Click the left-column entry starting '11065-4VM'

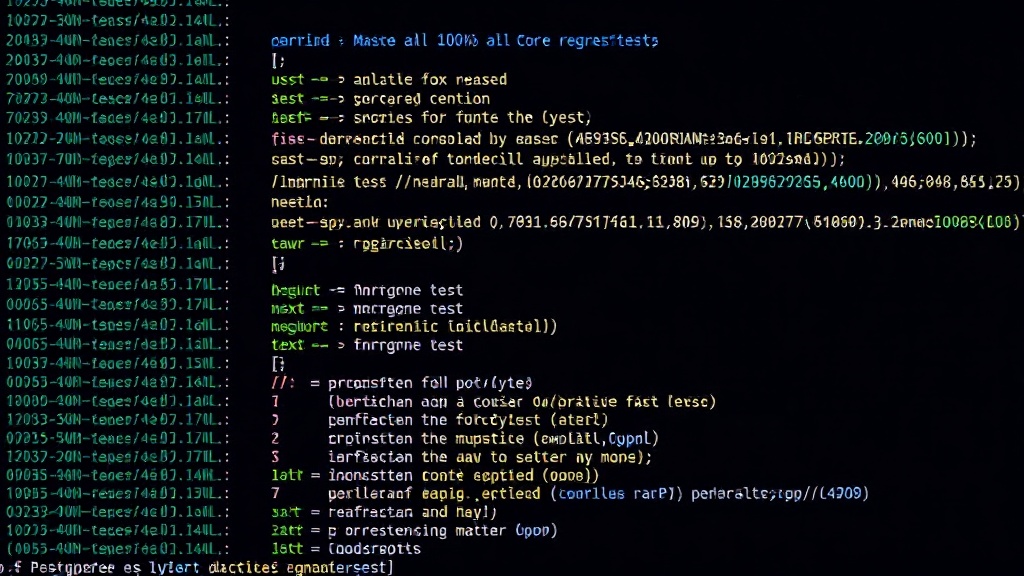118,325
